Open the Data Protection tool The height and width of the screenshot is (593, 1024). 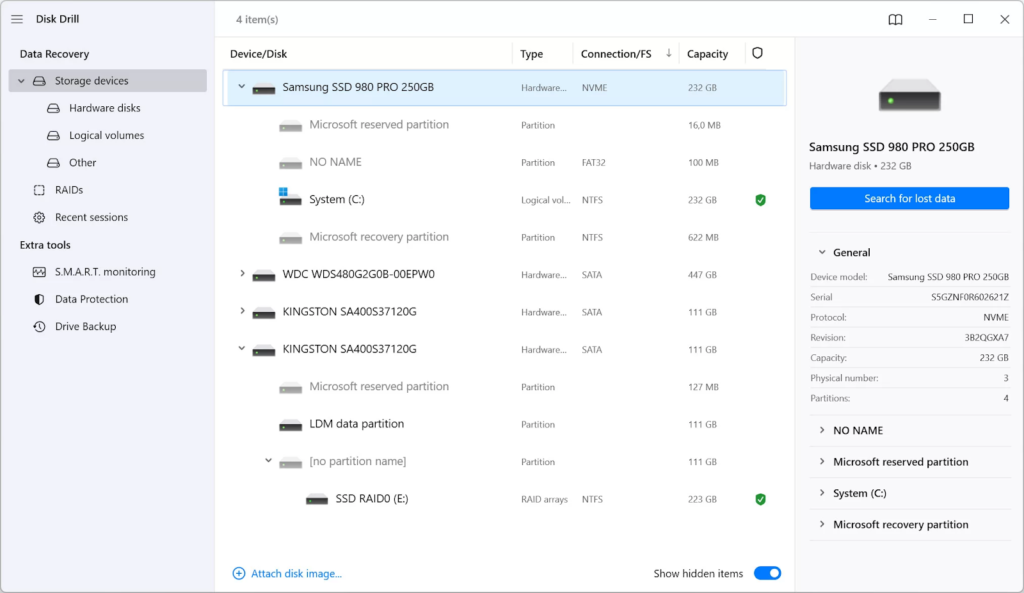click(x=88, y=298)
